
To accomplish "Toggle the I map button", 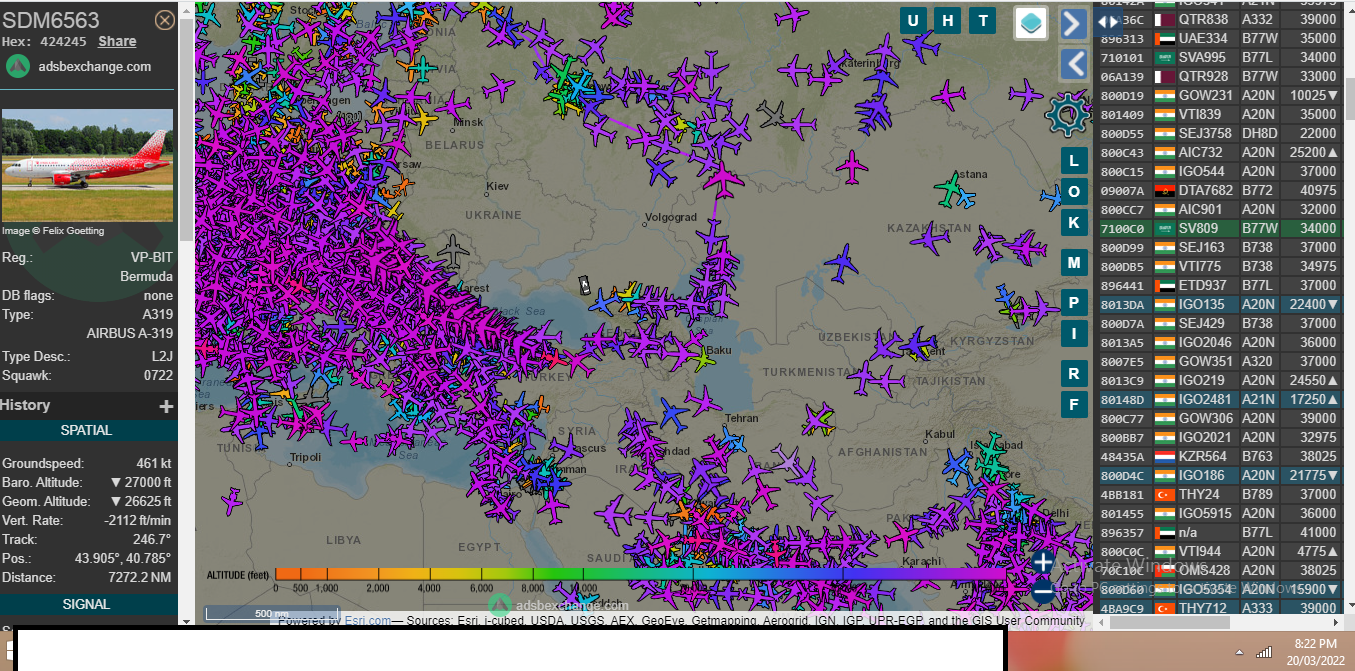I will click(x=1074, y=333).
